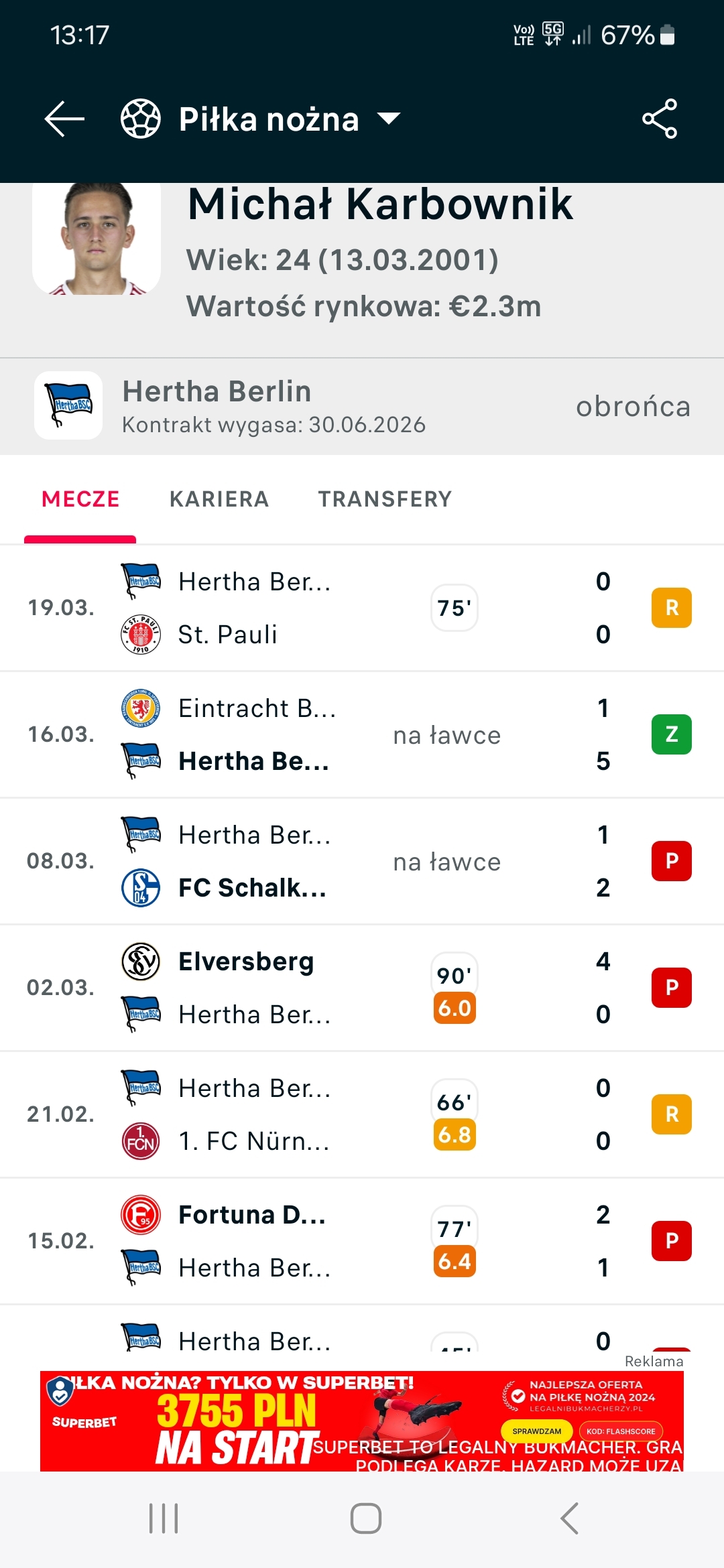This screenshot has width=724, height=1568.
Task: Tap the St. Pauli club logo
Action: click(141, 634)
